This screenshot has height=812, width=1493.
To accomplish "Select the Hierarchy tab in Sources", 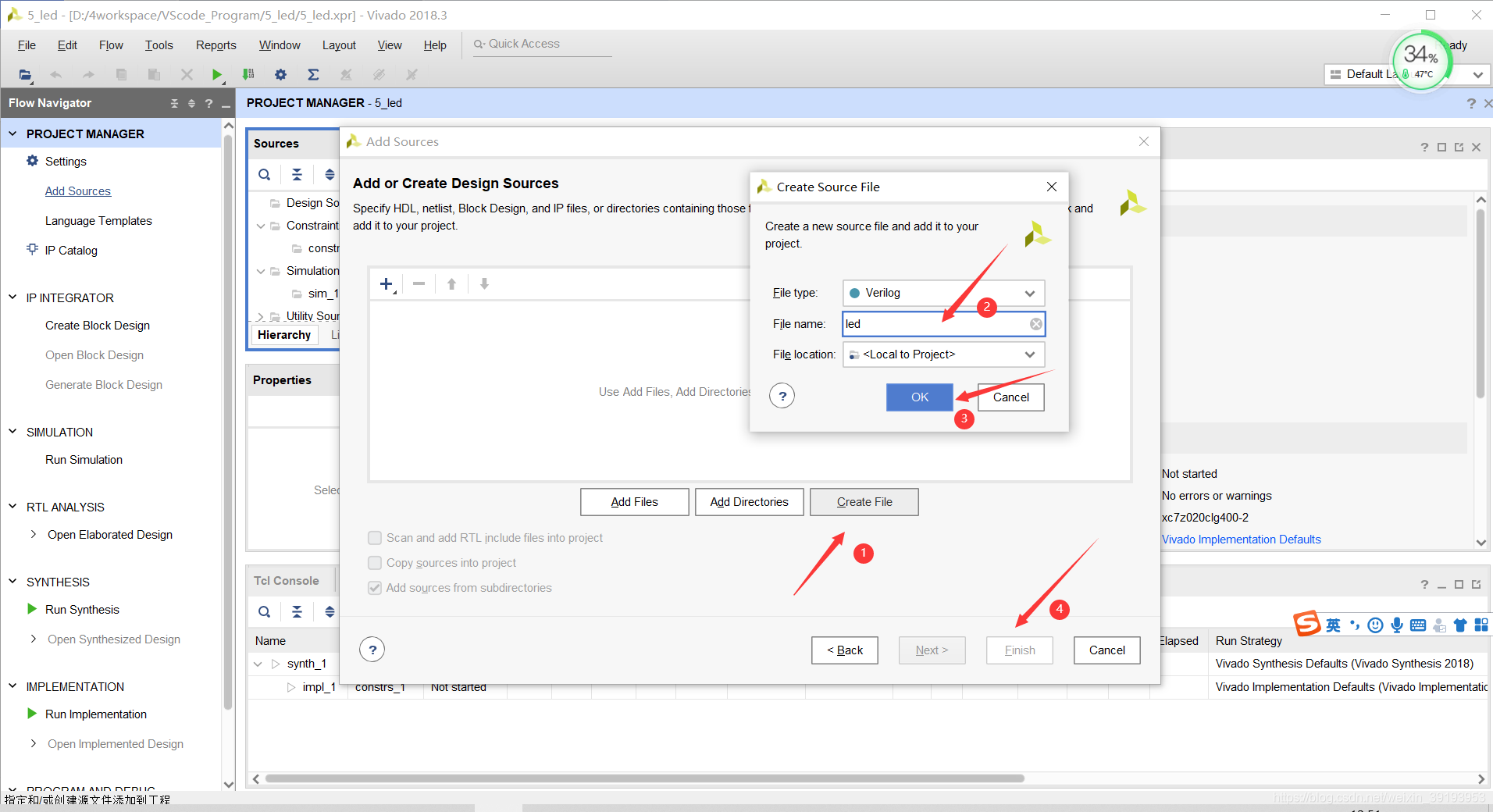I will 284,335.
